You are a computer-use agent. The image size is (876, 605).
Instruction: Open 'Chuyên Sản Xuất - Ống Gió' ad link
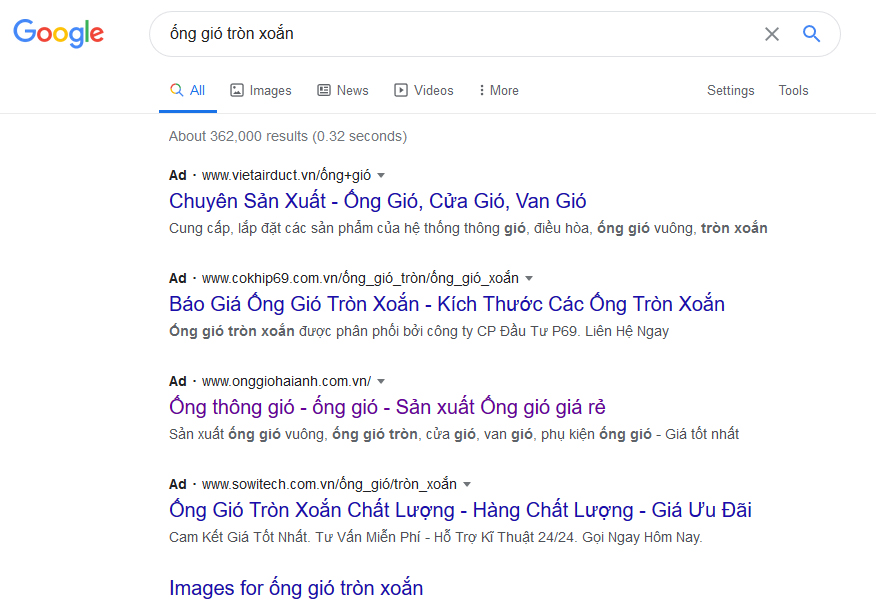point(378,201)
